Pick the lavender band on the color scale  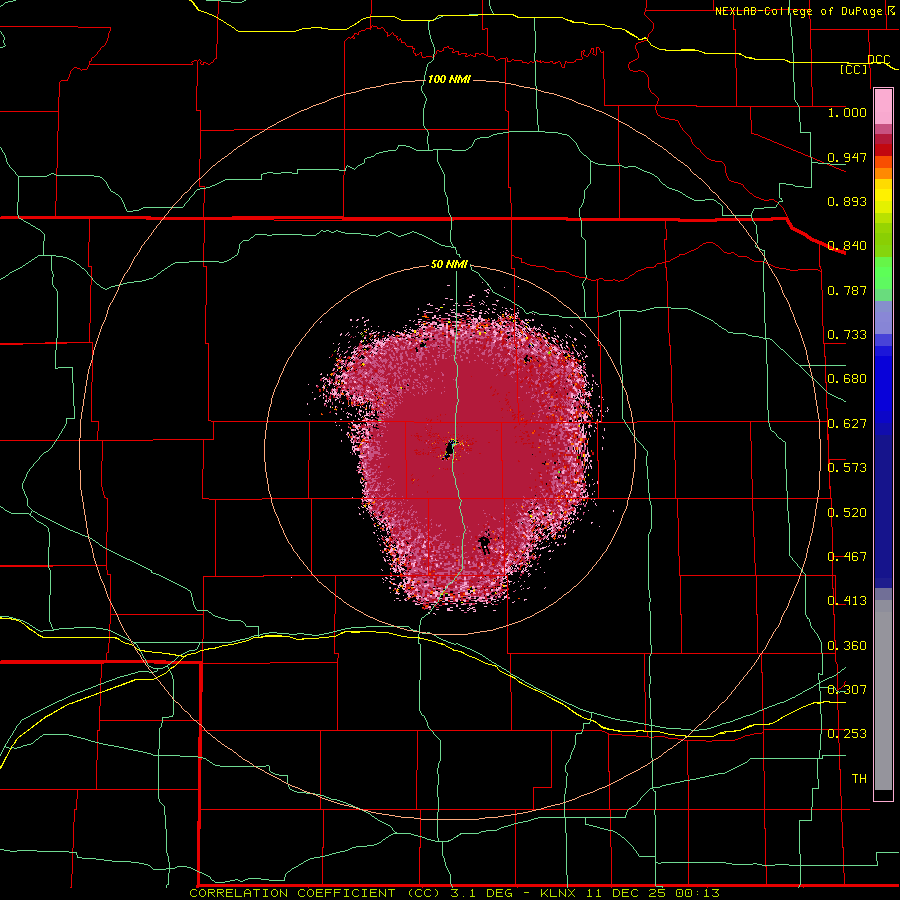tap(883, 317)
